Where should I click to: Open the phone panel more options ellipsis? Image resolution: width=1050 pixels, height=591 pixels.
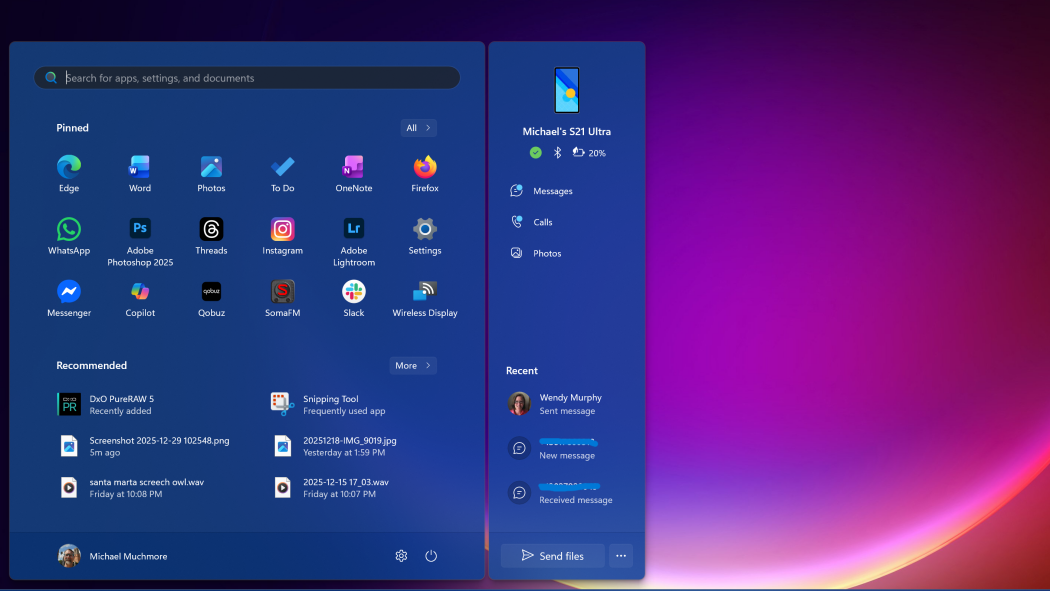621,556
